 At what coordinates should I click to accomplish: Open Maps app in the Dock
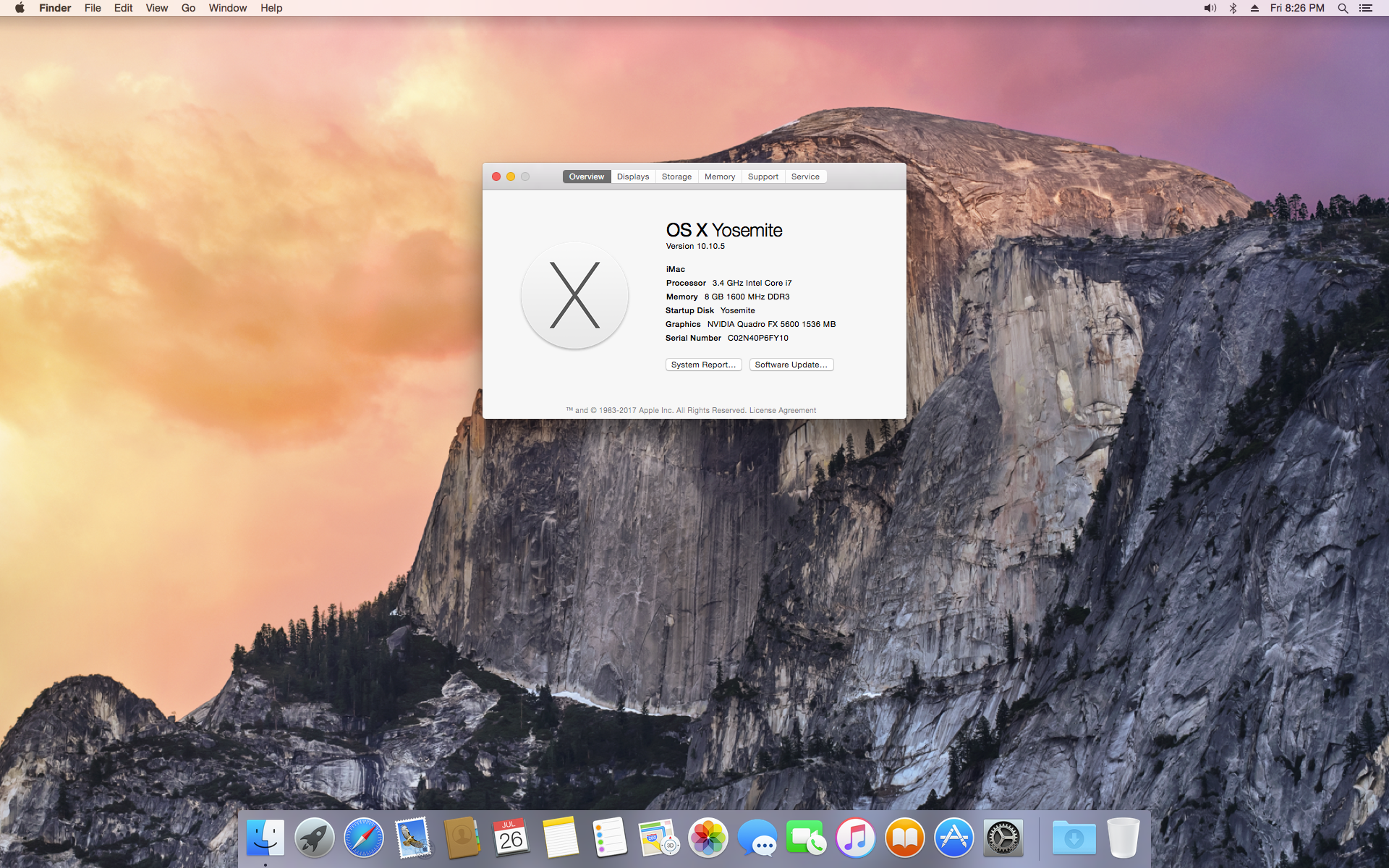point(659,838)
